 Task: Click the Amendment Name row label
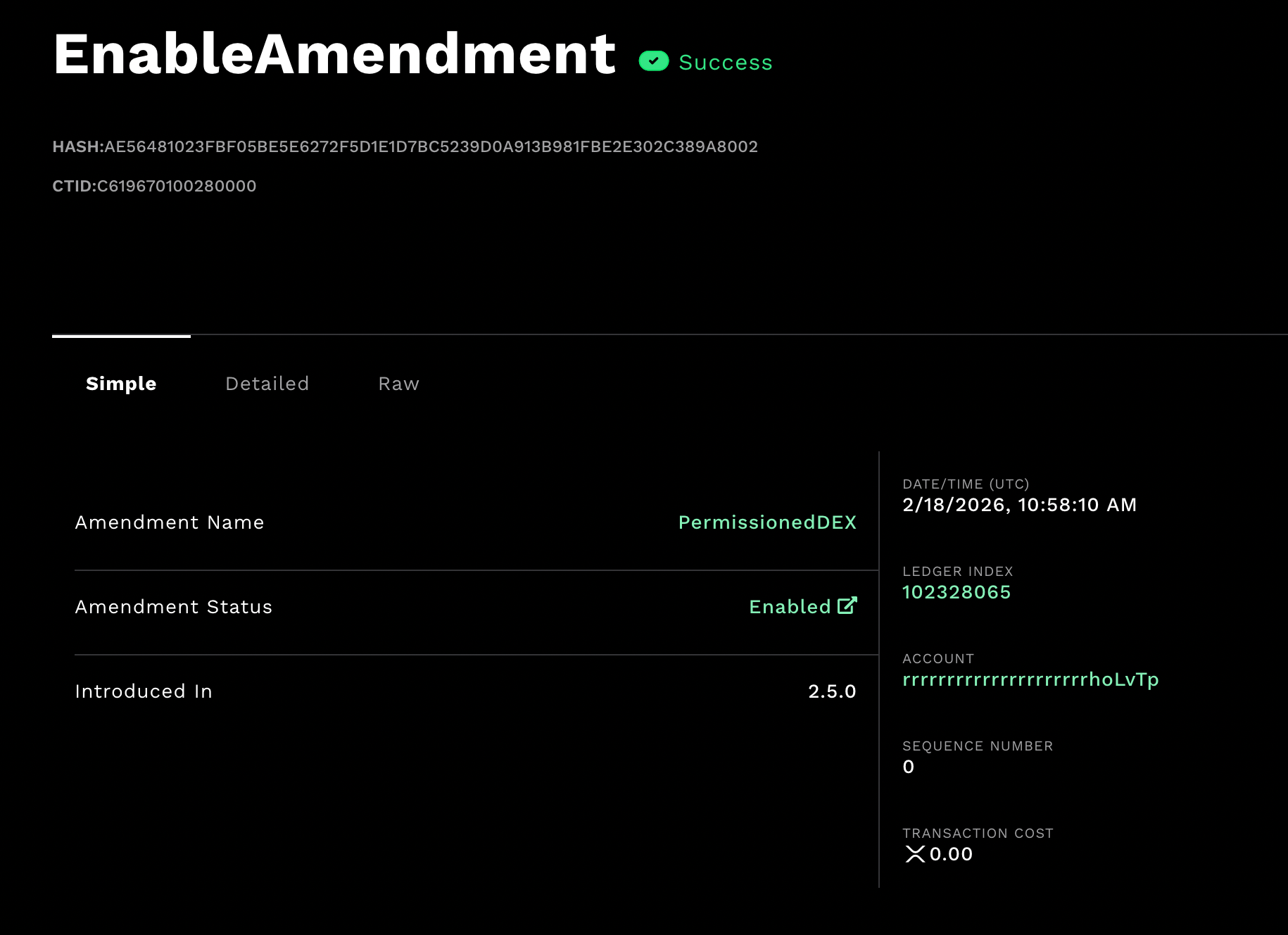click(x=170, y=522)
